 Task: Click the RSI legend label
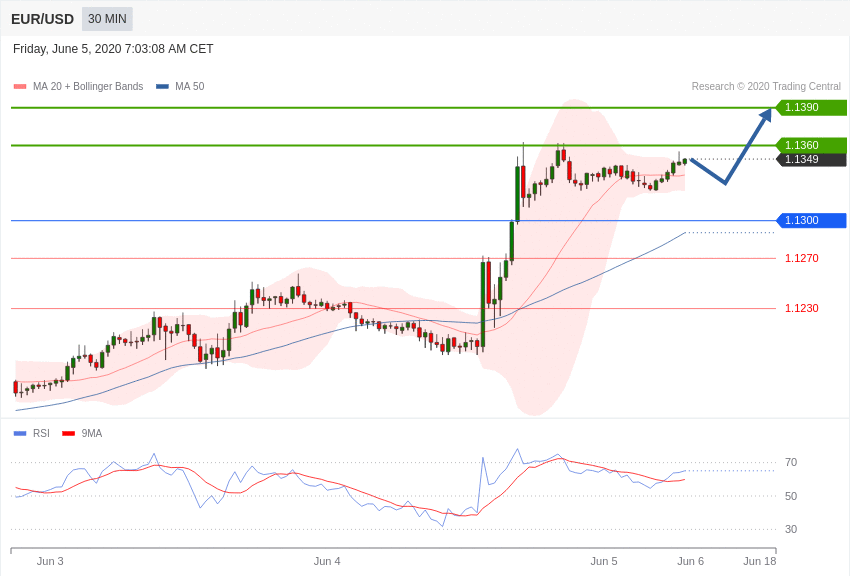41,433
